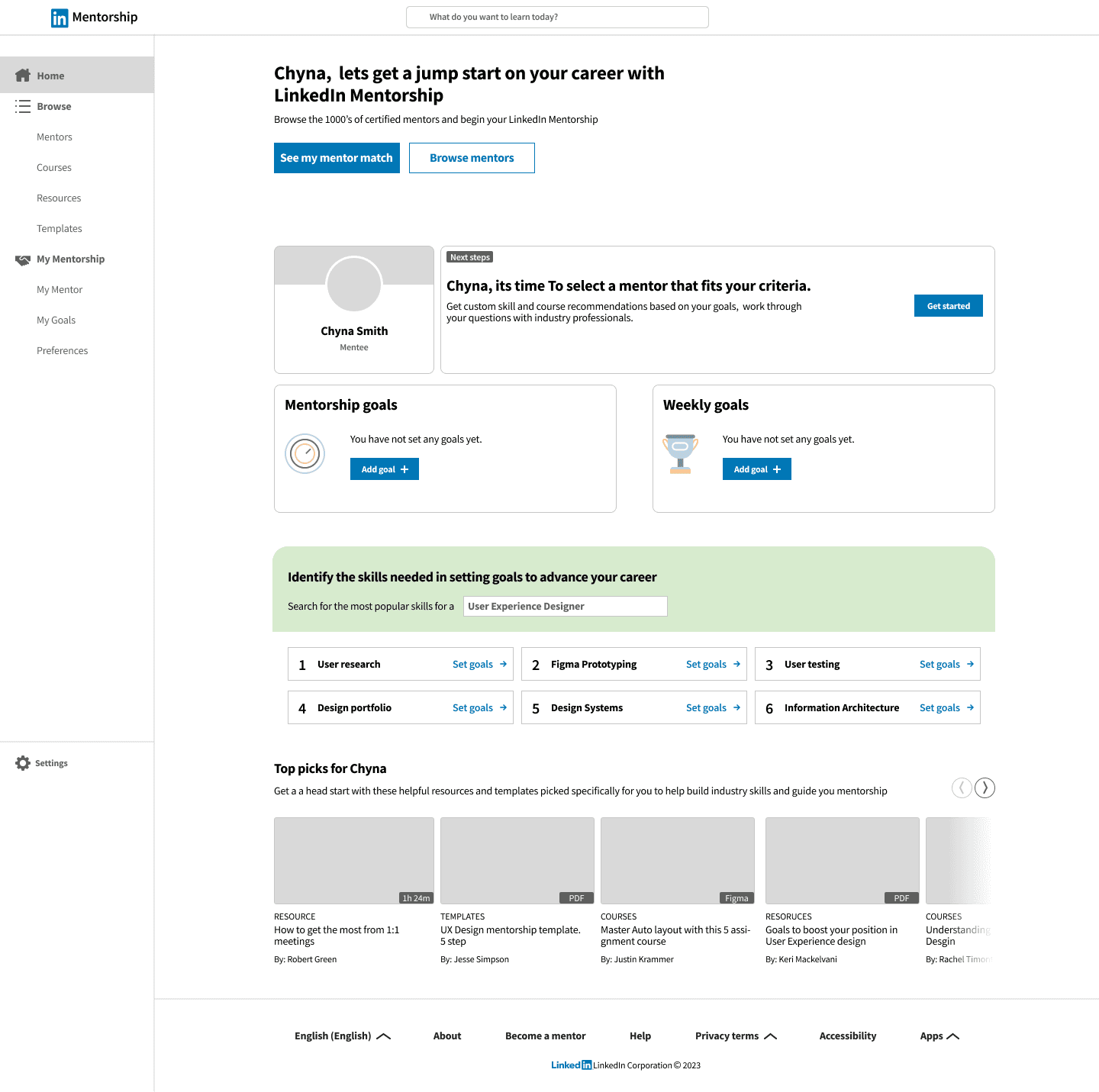
Task: Click the LinkedIn footer logo
Action: pyautogui.click(x=572, y=1065)
